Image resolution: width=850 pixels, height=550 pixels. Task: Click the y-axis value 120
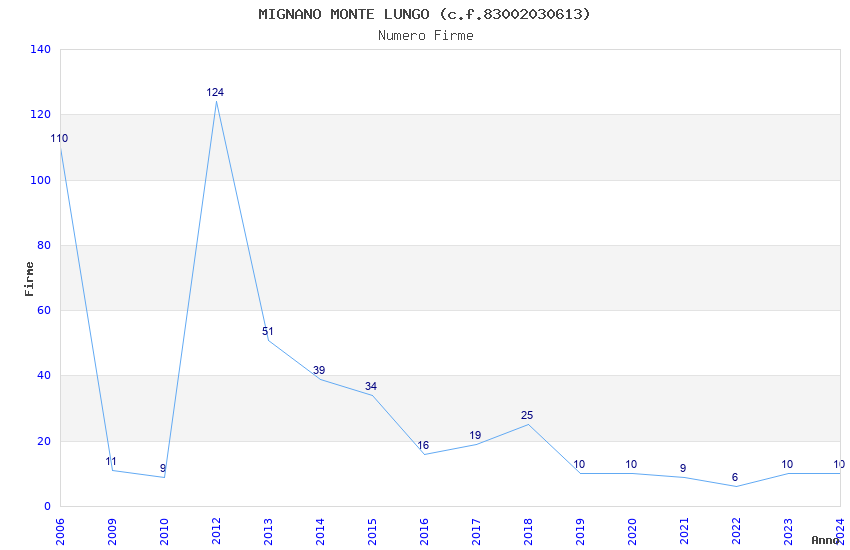click(41, 114)
